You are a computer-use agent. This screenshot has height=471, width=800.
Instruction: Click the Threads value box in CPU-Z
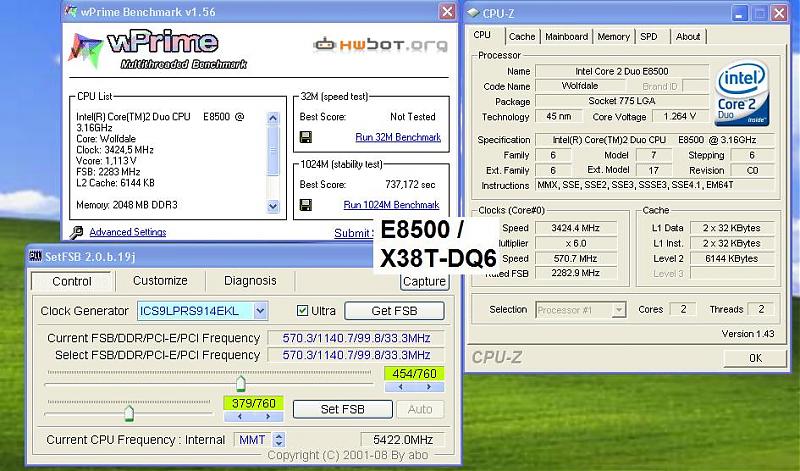(761, 309)
